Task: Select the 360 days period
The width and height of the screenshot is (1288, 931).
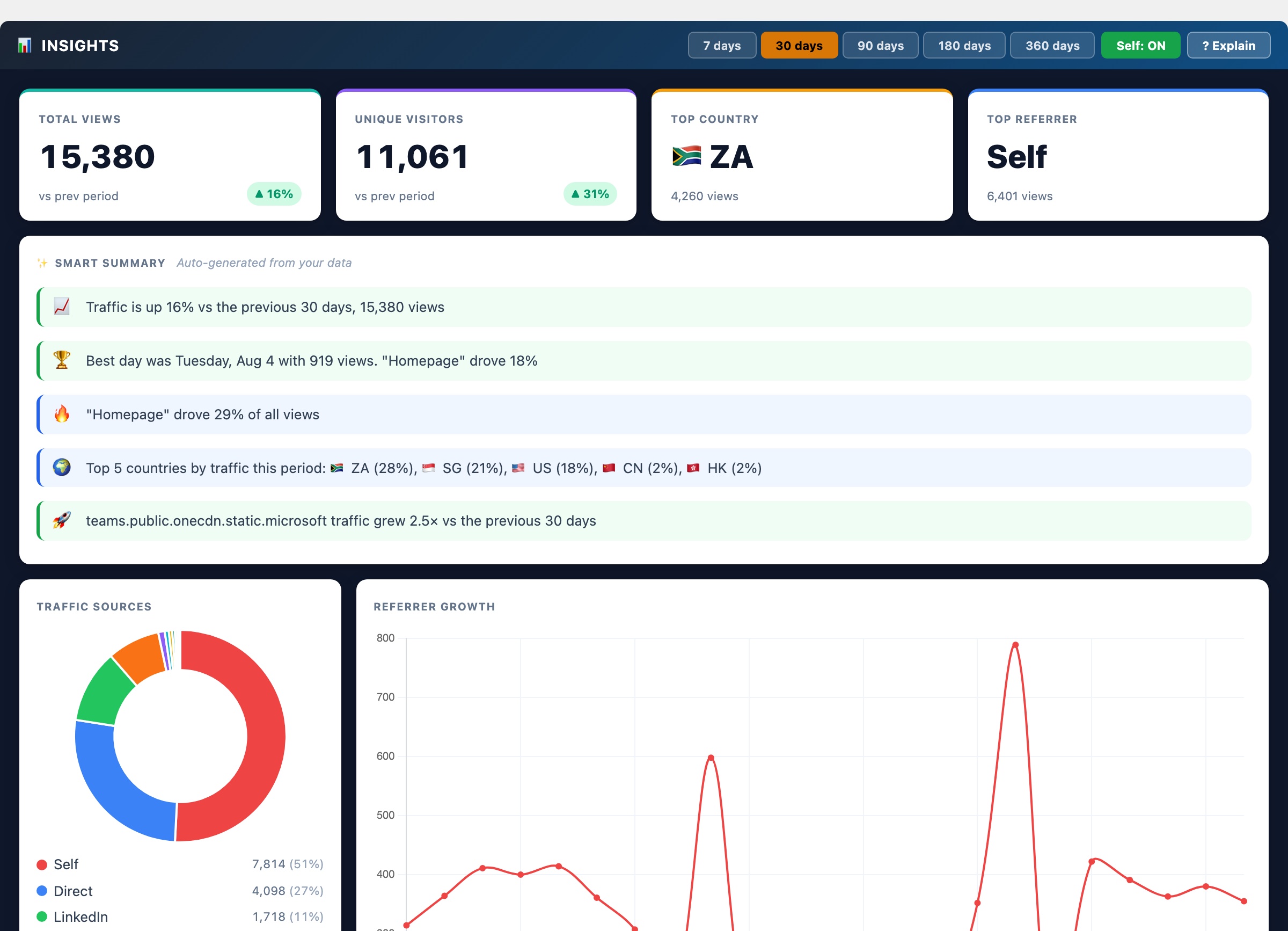Action: click(1052, 46)
